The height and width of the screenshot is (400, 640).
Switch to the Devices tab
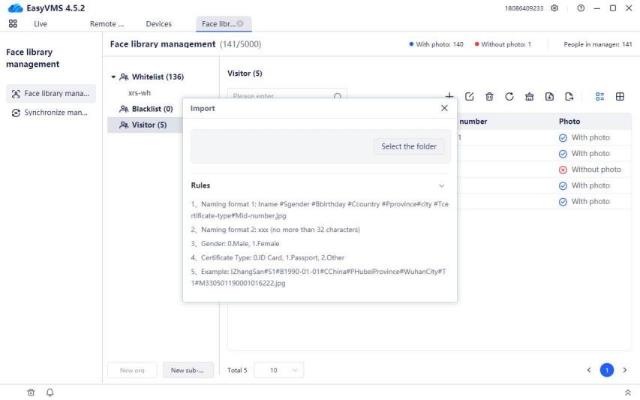point(158,23)
